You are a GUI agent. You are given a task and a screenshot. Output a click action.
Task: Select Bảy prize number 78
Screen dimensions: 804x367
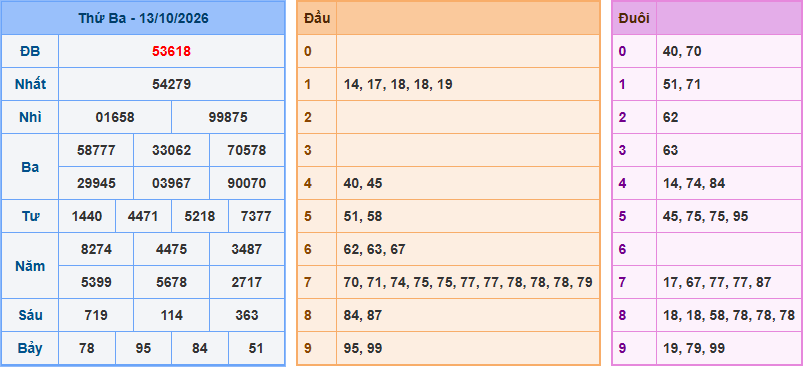pyautogui.click(x=87, y=348)
